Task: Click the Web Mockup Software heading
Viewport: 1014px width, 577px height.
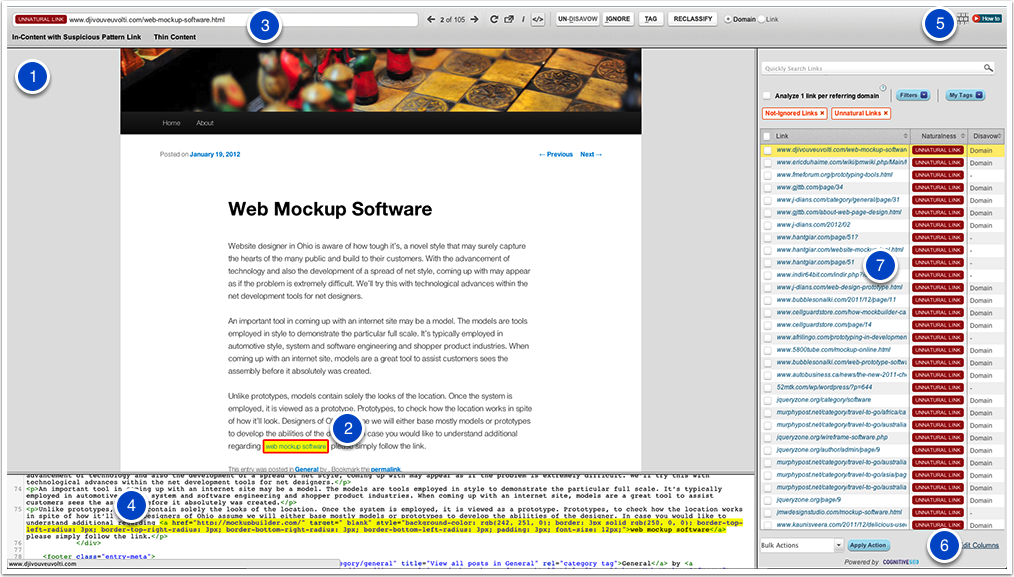Action: pos(330,209)
